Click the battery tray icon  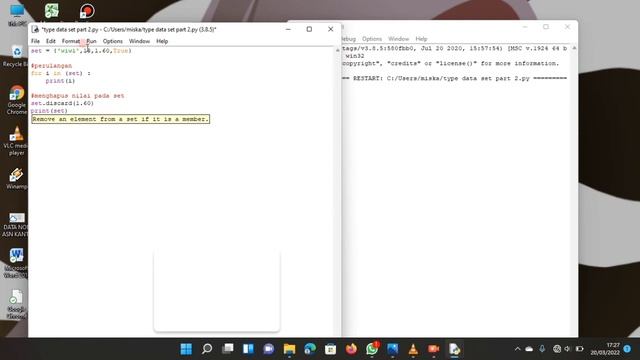point(579,349)
